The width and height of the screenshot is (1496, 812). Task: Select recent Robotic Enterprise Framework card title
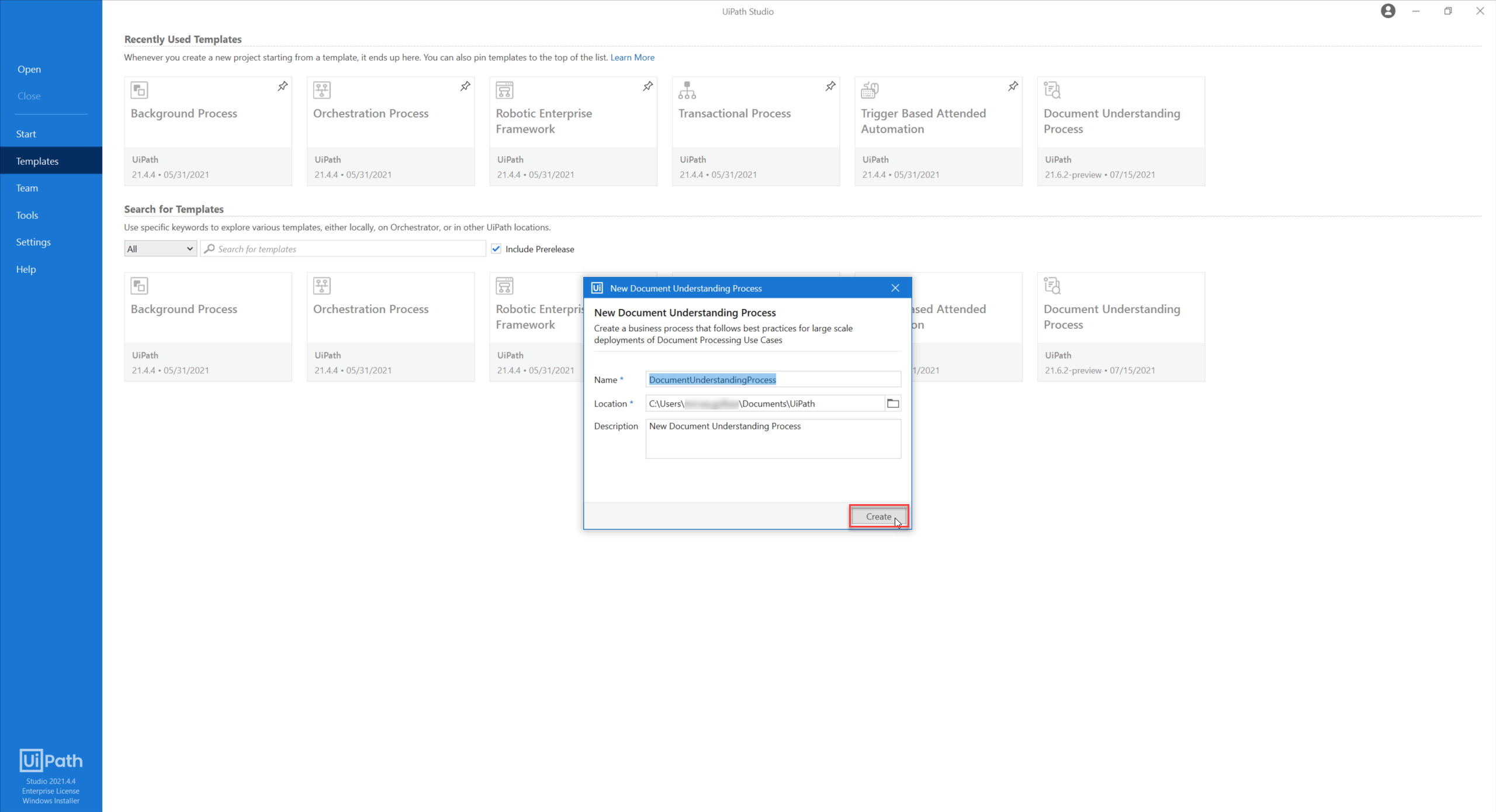click(544, 121)
